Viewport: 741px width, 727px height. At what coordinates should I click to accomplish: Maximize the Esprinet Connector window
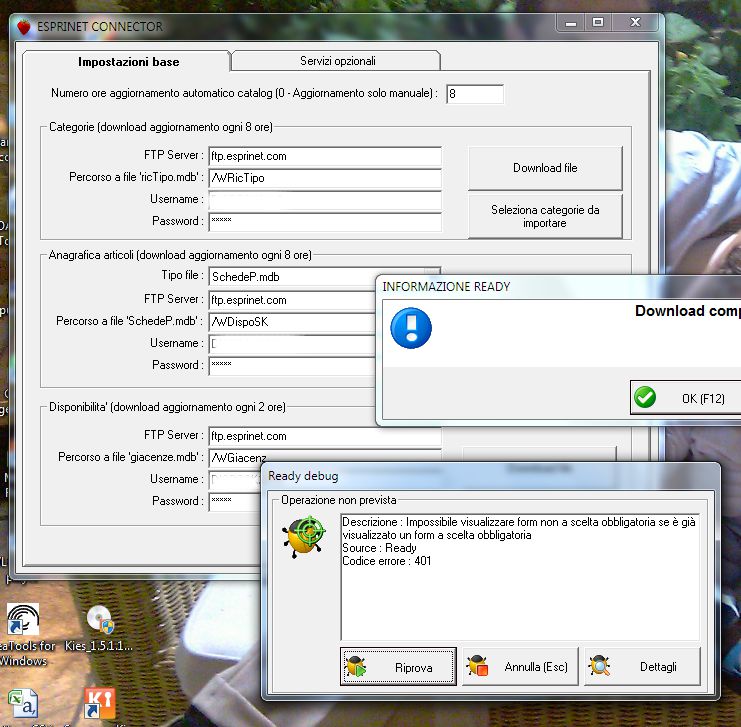598,23
